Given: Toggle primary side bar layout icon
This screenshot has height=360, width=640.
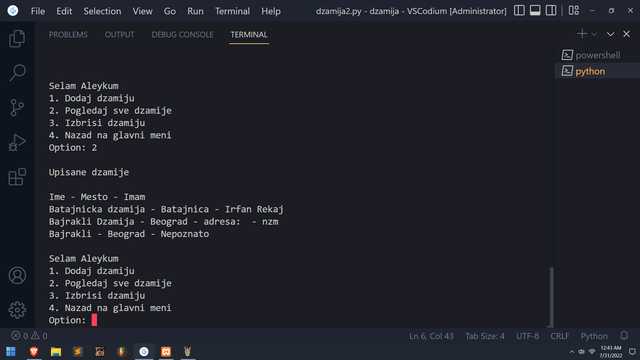Looking at the screenshot, I should [x=519, y=11].
